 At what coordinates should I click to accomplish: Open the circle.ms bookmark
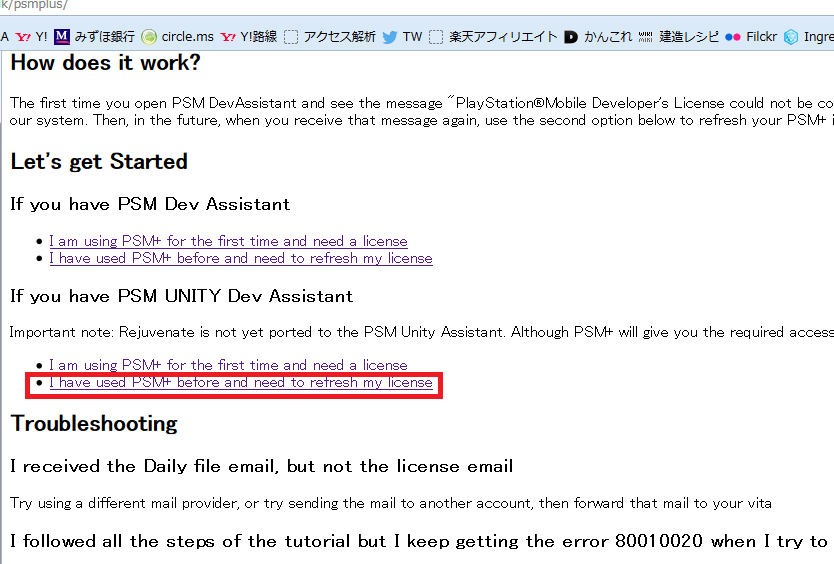tap(178, 37)
